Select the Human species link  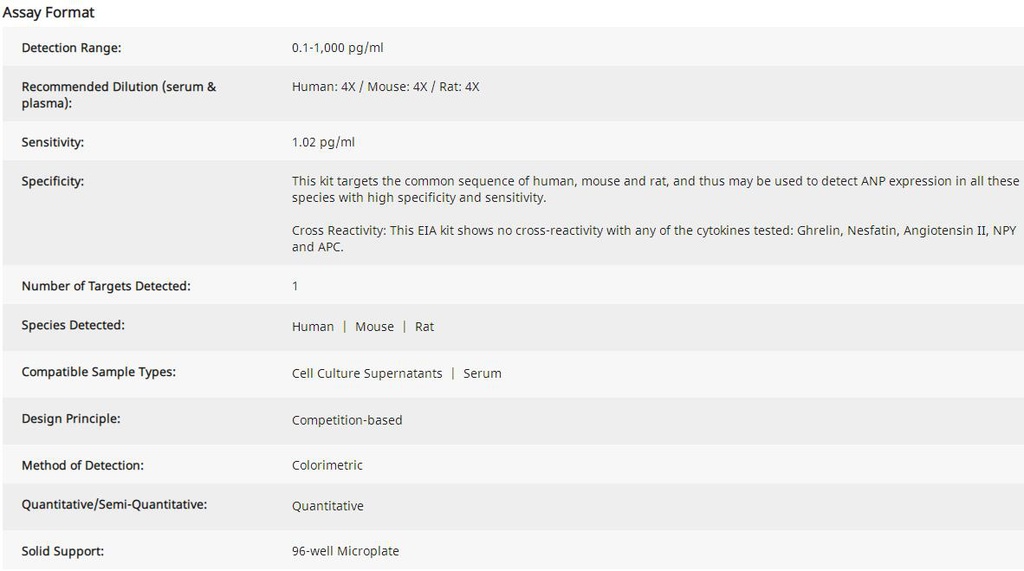313,326
